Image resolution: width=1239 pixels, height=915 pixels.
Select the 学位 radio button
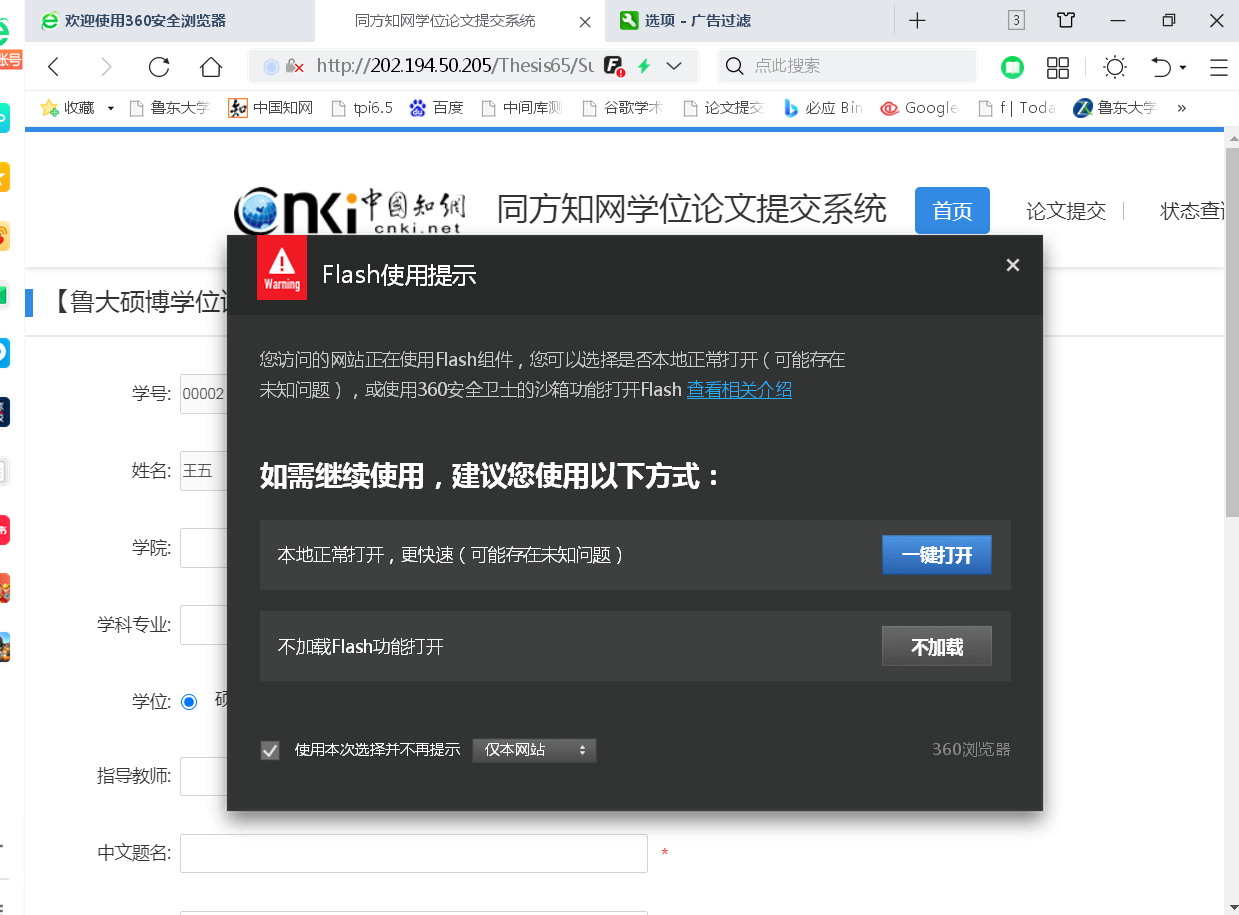[189, 702]
